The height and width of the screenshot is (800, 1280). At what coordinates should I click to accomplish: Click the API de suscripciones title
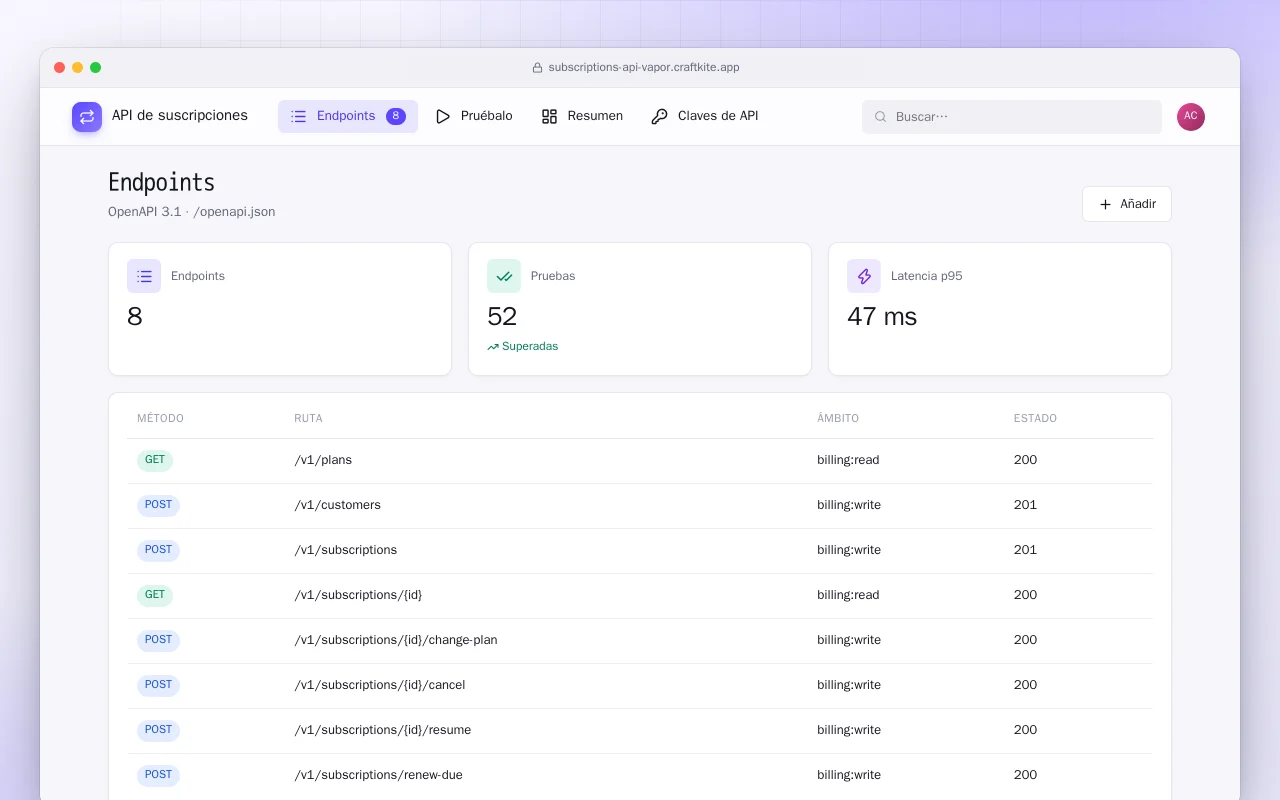click(x=180, y=115)
